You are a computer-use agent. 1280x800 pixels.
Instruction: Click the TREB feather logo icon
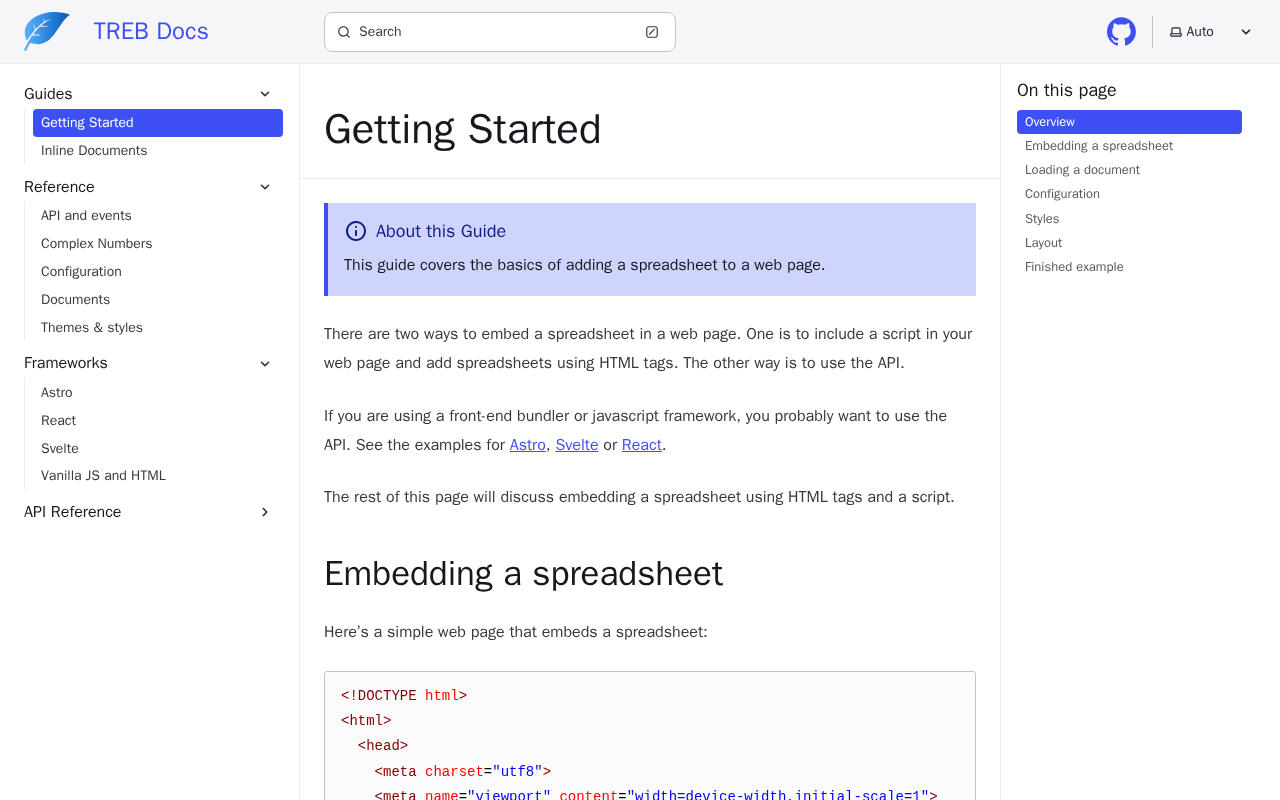click(x=47, y=31)
